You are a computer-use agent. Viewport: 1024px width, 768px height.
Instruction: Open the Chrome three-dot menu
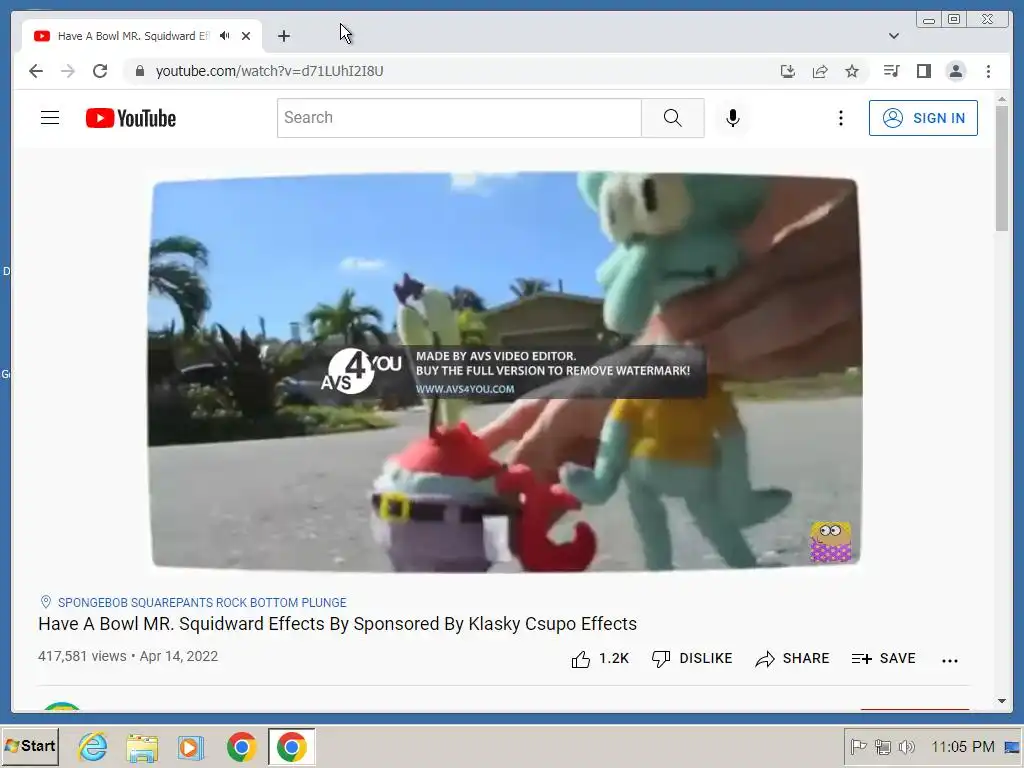click(989, 71)
